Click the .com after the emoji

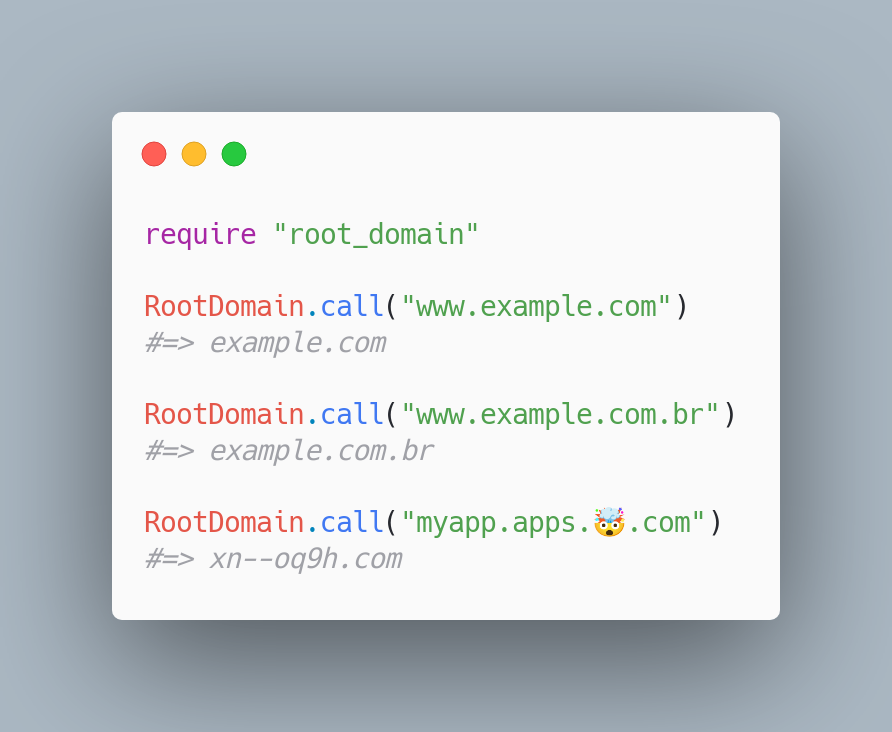click(x=659, y=522)
